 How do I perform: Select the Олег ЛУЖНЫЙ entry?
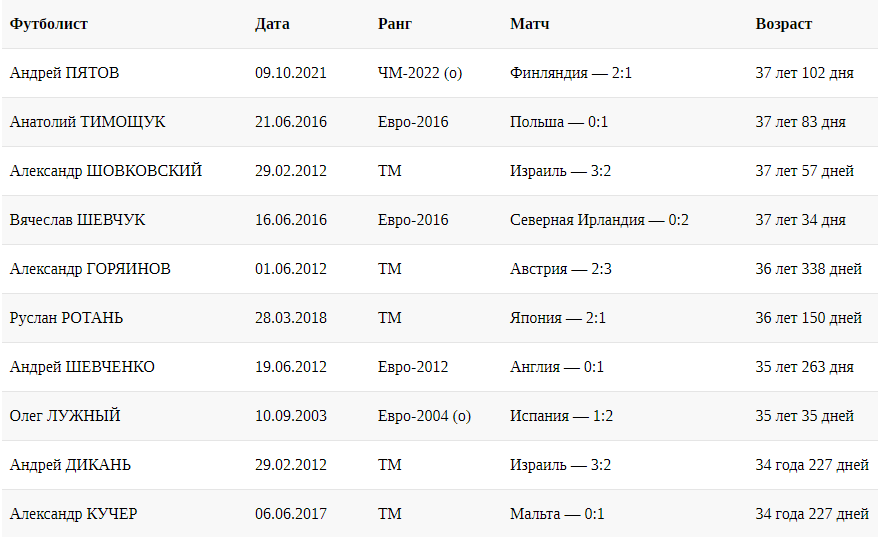pyautogui.click(x=65, y=416)
